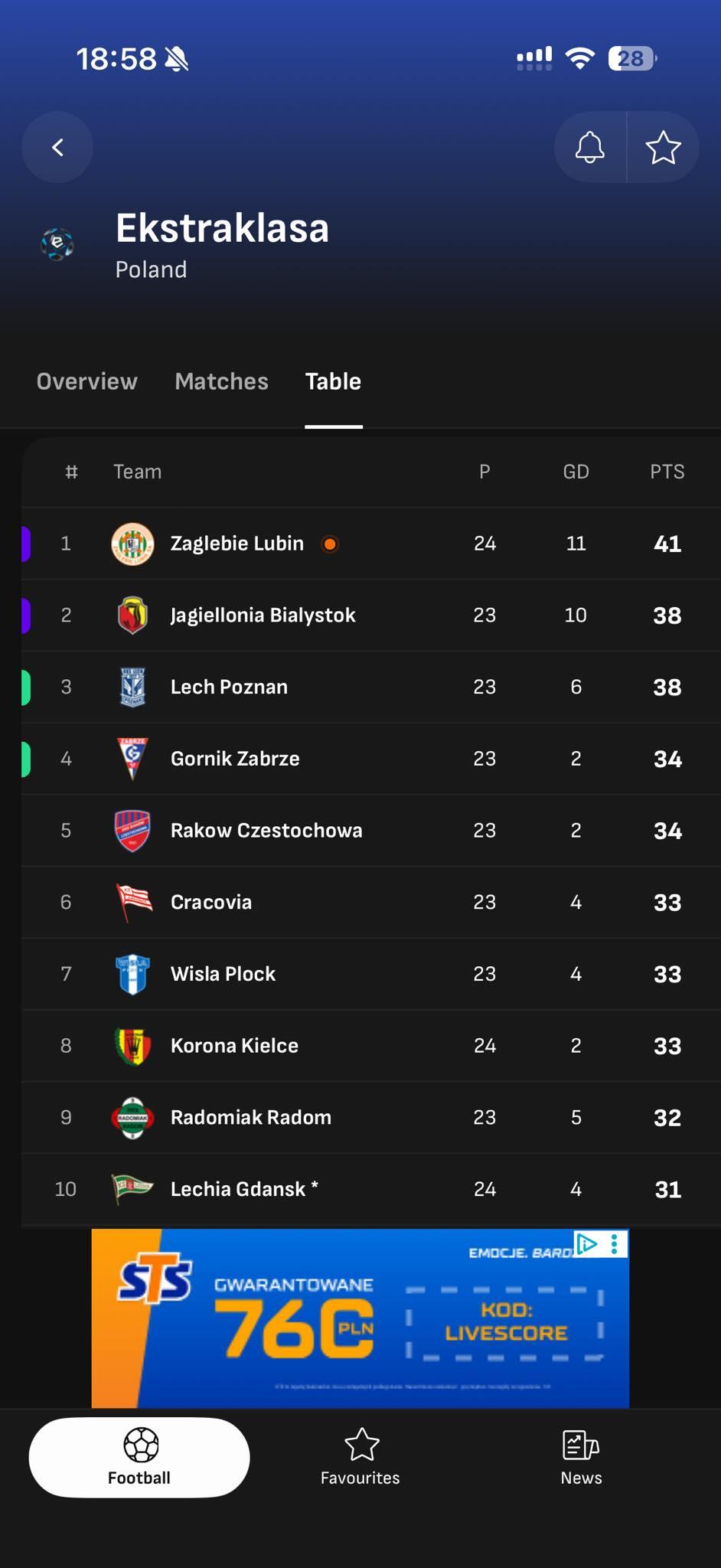
Task: Select the Table tab
Action: click(333, 381)
